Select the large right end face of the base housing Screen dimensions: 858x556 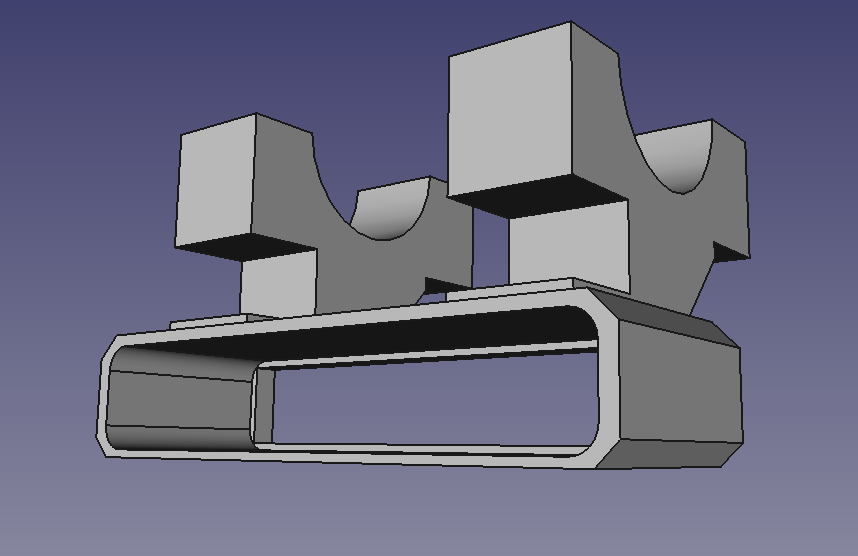[x=680, y=383]
